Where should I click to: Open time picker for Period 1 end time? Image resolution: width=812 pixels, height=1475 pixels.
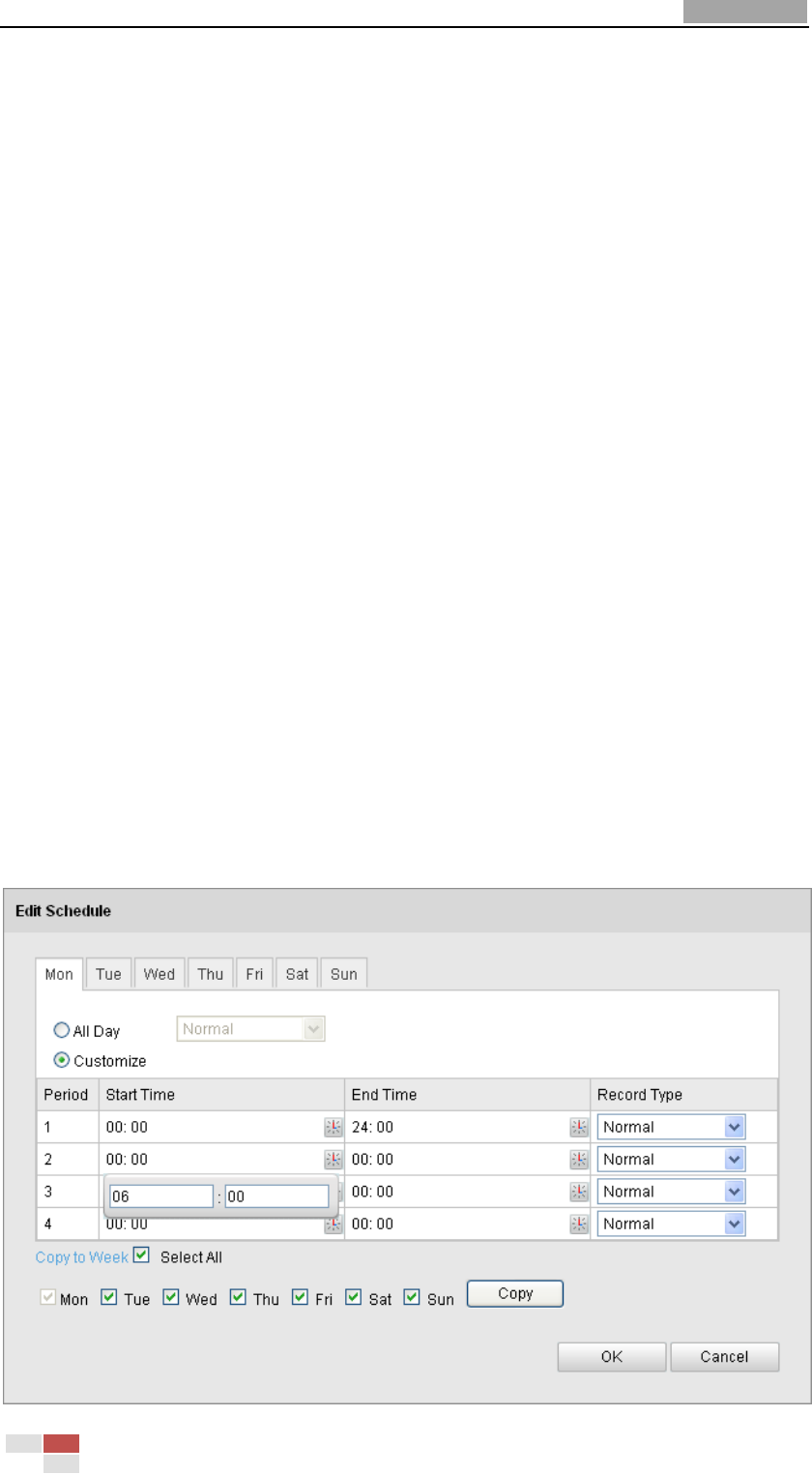coord(579,1127)
